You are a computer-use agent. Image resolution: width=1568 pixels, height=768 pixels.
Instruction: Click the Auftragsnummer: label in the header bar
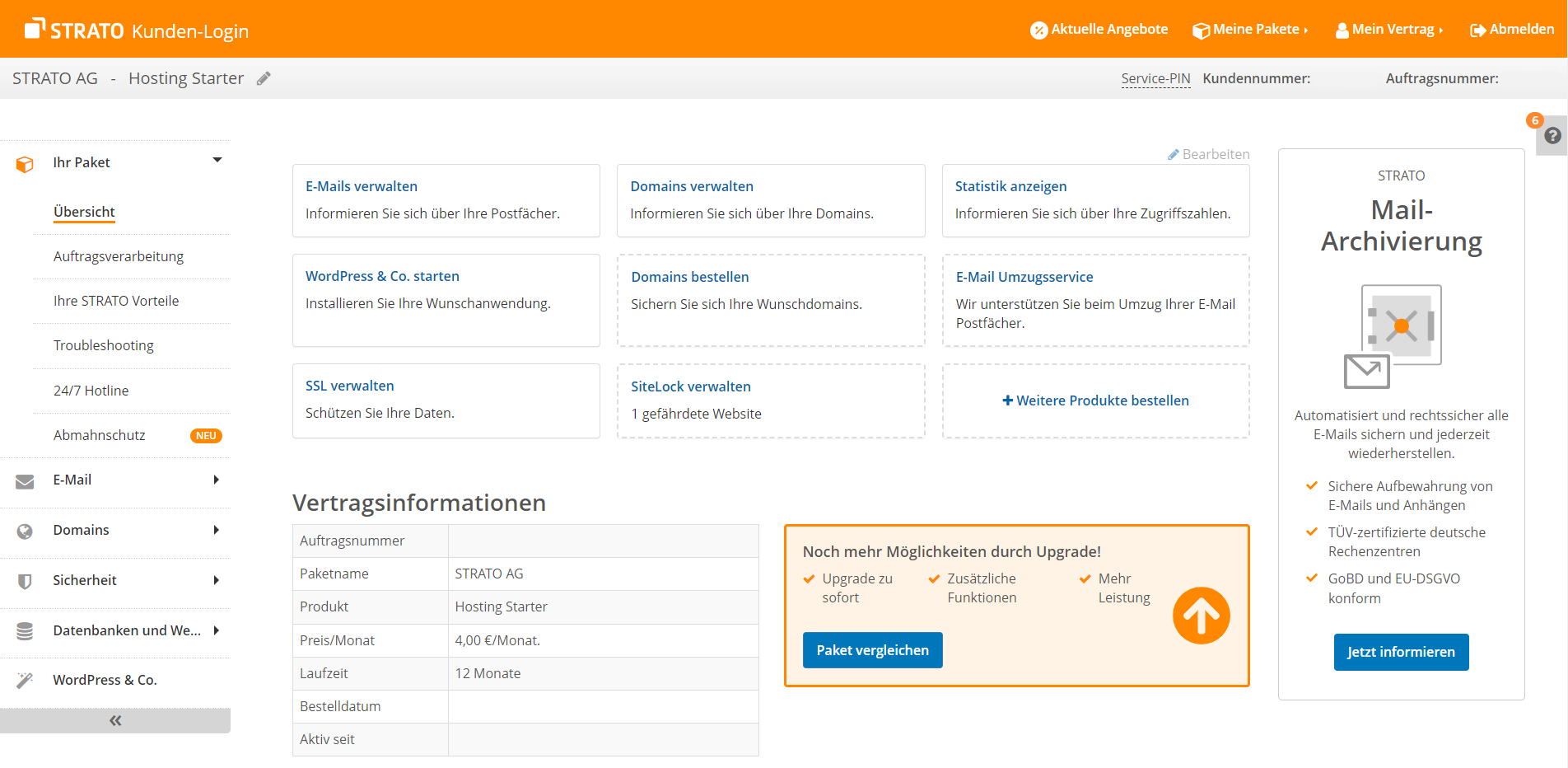tap(1442, 78)
